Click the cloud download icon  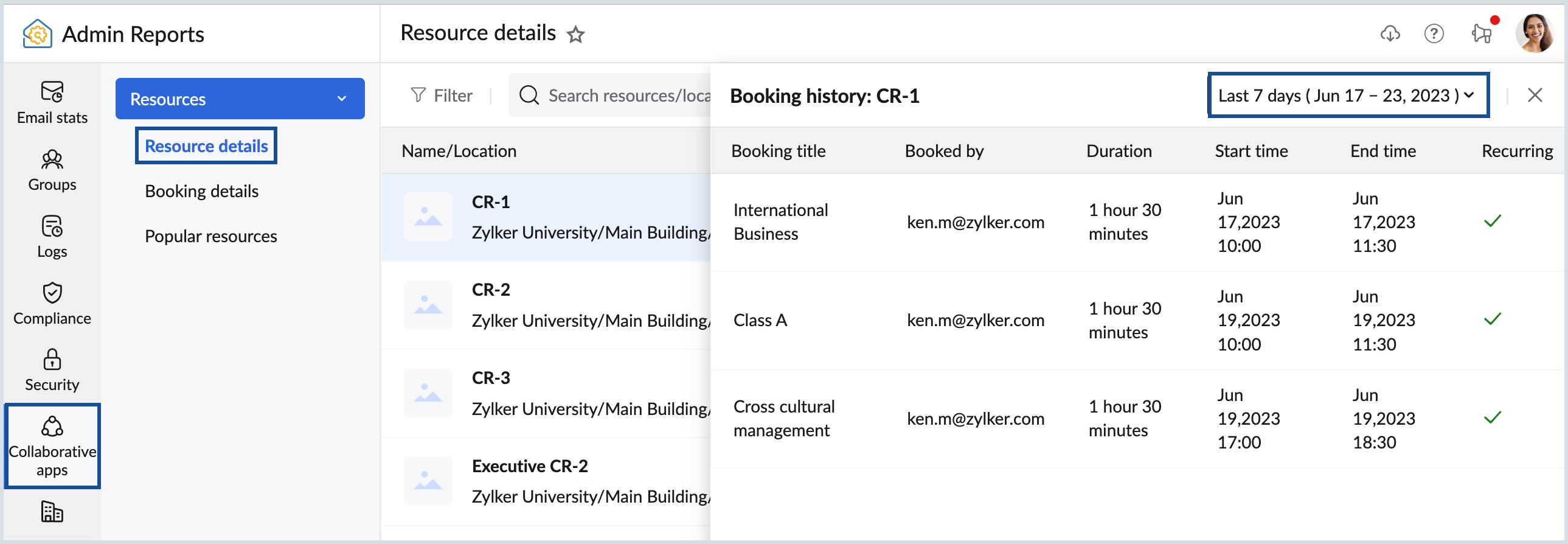click(x=1390, y=34)
